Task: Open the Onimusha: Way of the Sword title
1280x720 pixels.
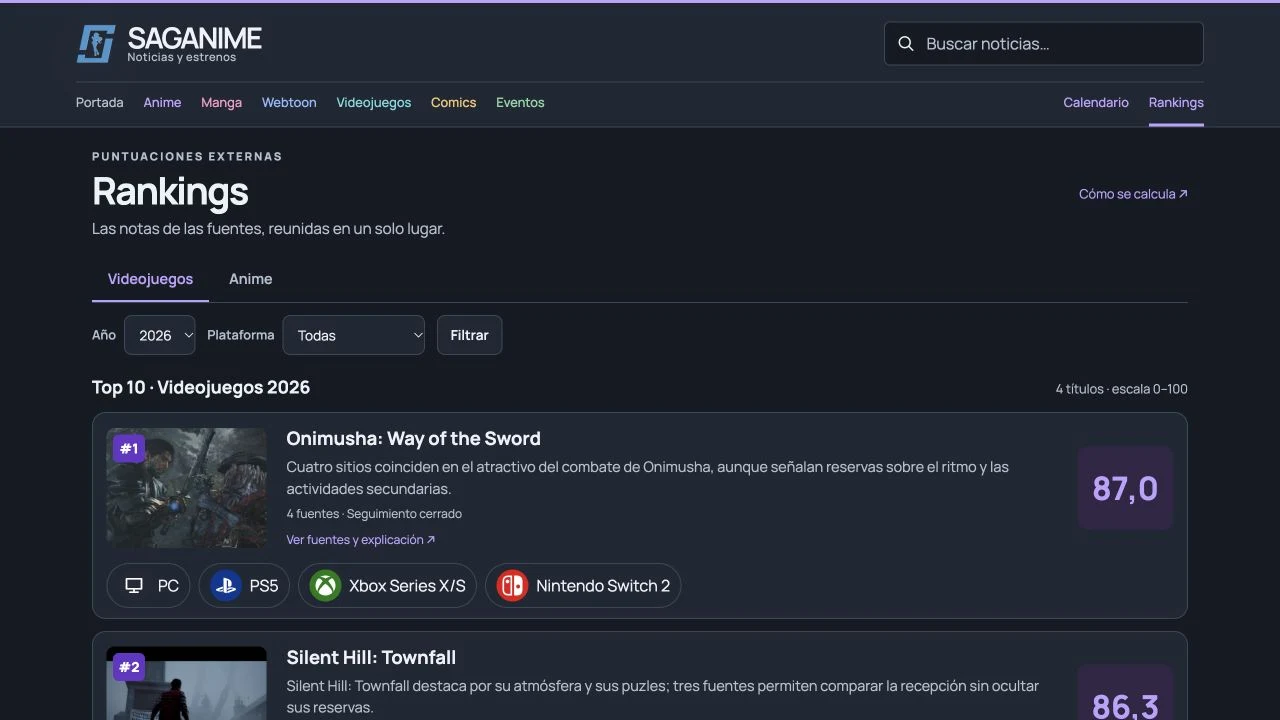Action: 413,439
